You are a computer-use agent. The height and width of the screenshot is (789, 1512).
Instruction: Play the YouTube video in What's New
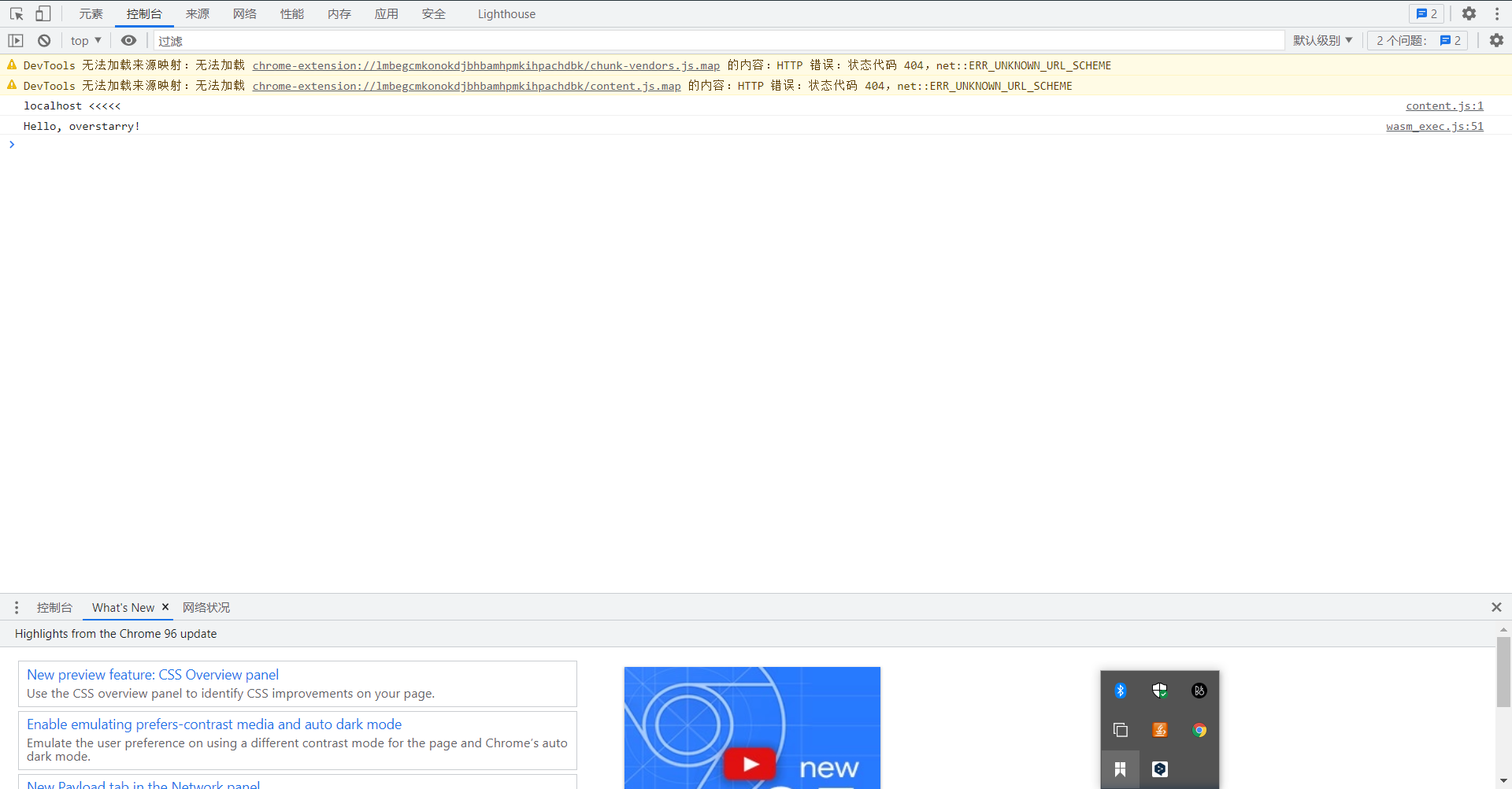pyautogui.click(x=750, y=761)
